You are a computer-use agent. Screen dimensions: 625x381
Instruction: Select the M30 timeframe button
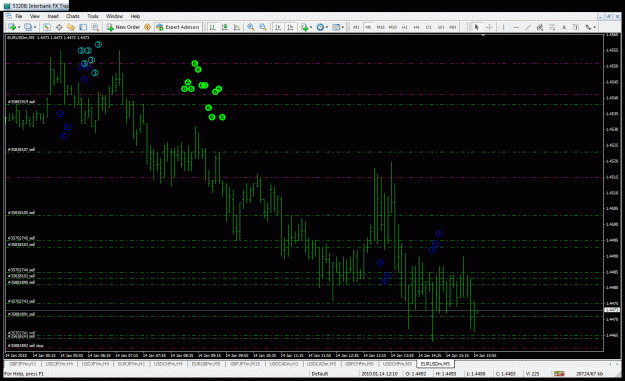pyautogui.click(x=393, y=27)
